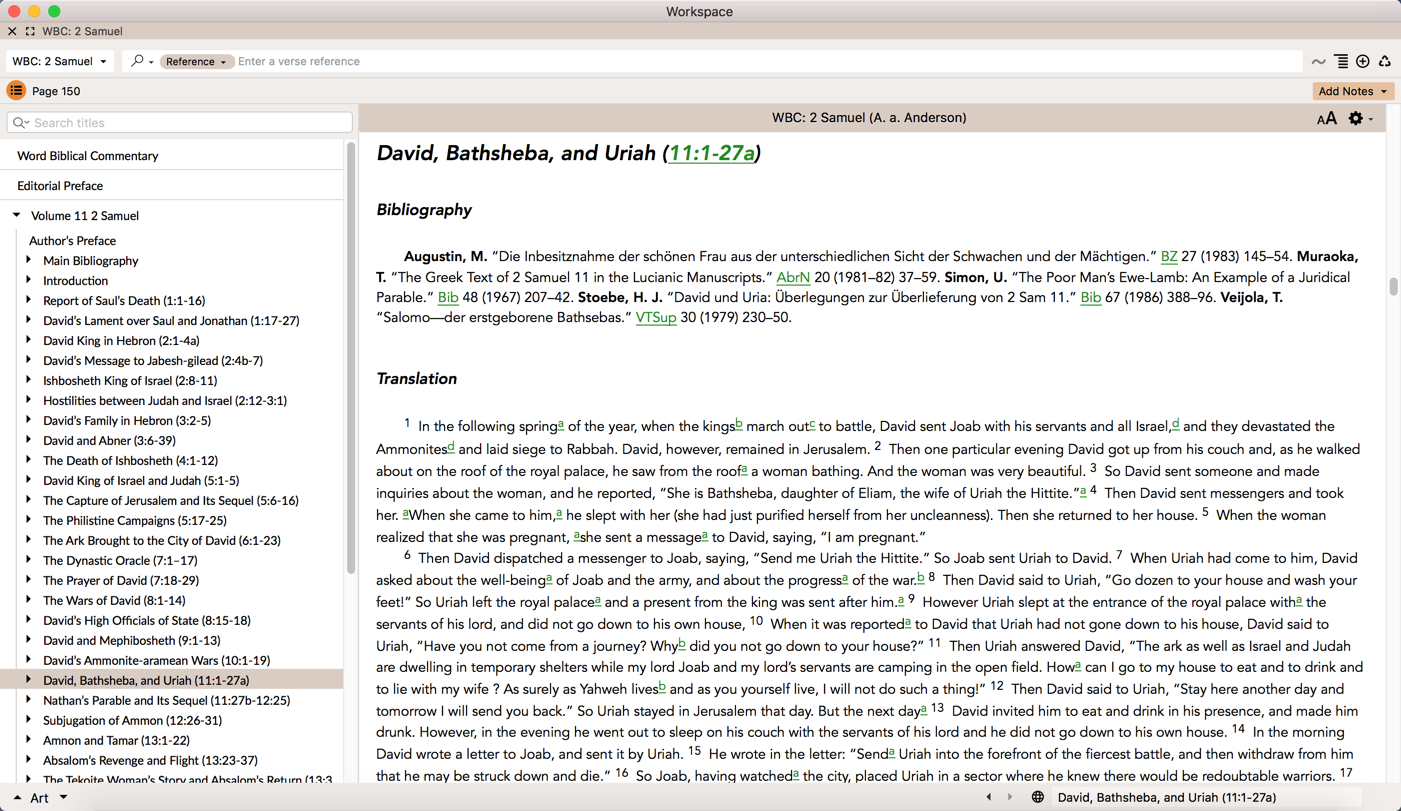The height and width of the screenshot is (811, 1401).
Task: Open the 11:1-27a verse link in the heading
Action: (711, 153)
